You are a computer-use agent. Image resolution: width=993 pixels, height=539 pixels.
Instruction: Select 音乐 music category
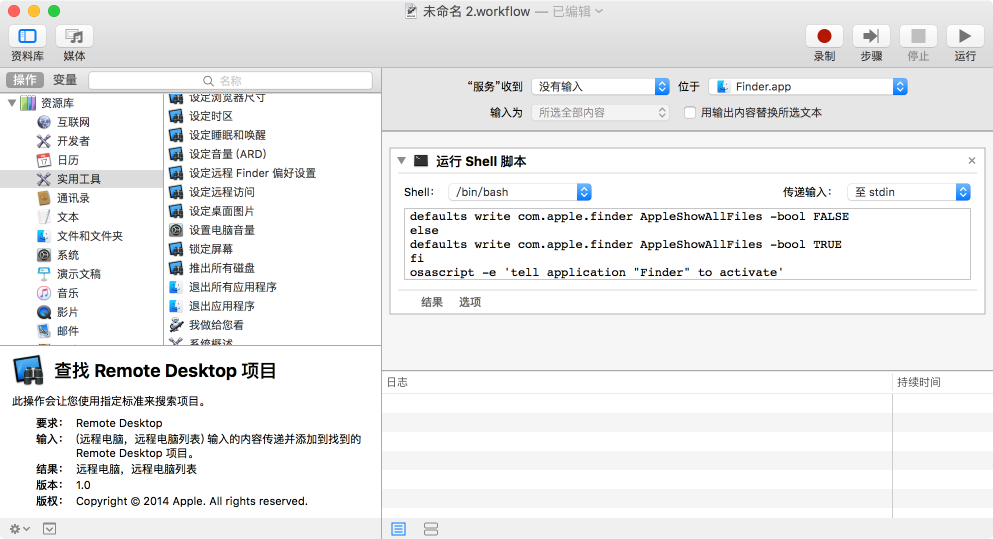pyautogui.click(x=68, y=293)
